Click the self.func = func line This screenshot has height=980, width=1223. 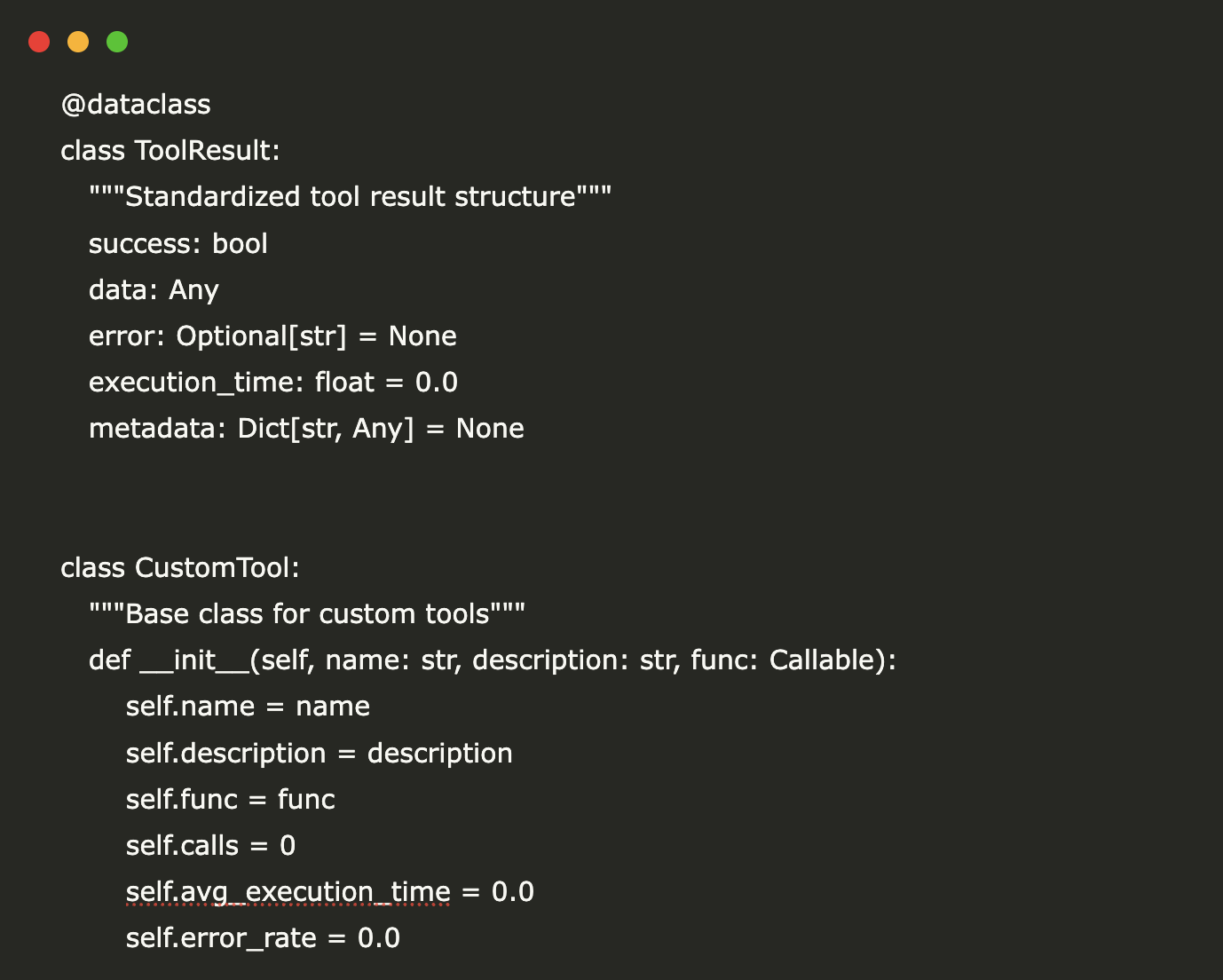tap(230, 800)
